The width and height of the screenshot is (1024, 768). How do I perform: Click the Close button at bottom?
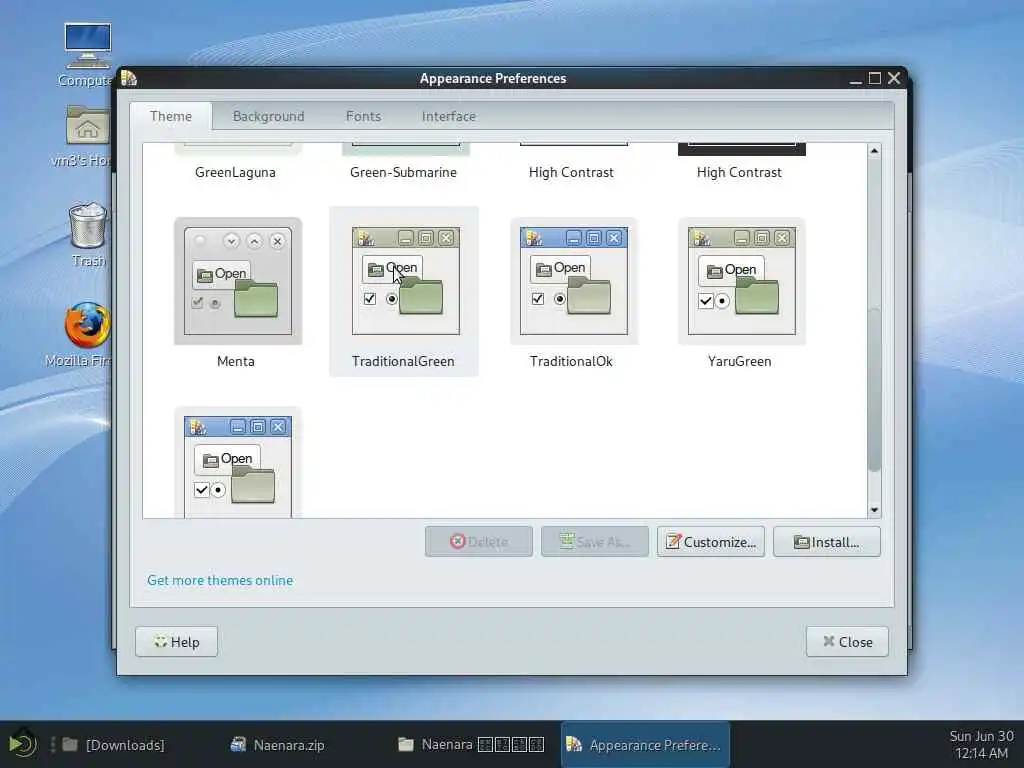point(847,642)
